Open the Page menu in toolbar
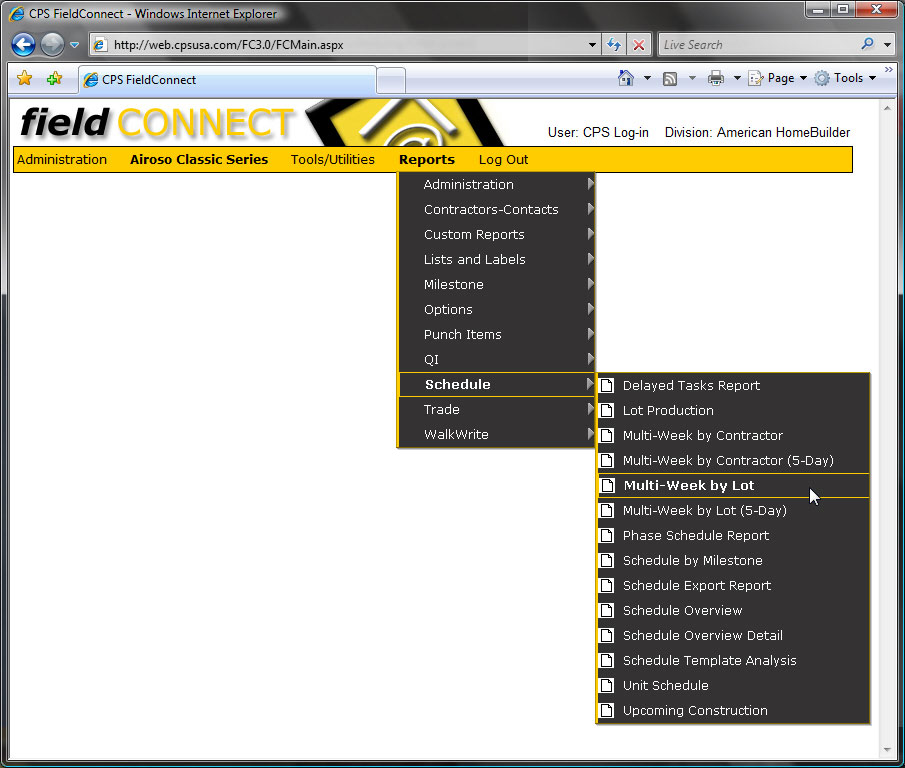This screenshot has height=768, width=905. [777, 78]
